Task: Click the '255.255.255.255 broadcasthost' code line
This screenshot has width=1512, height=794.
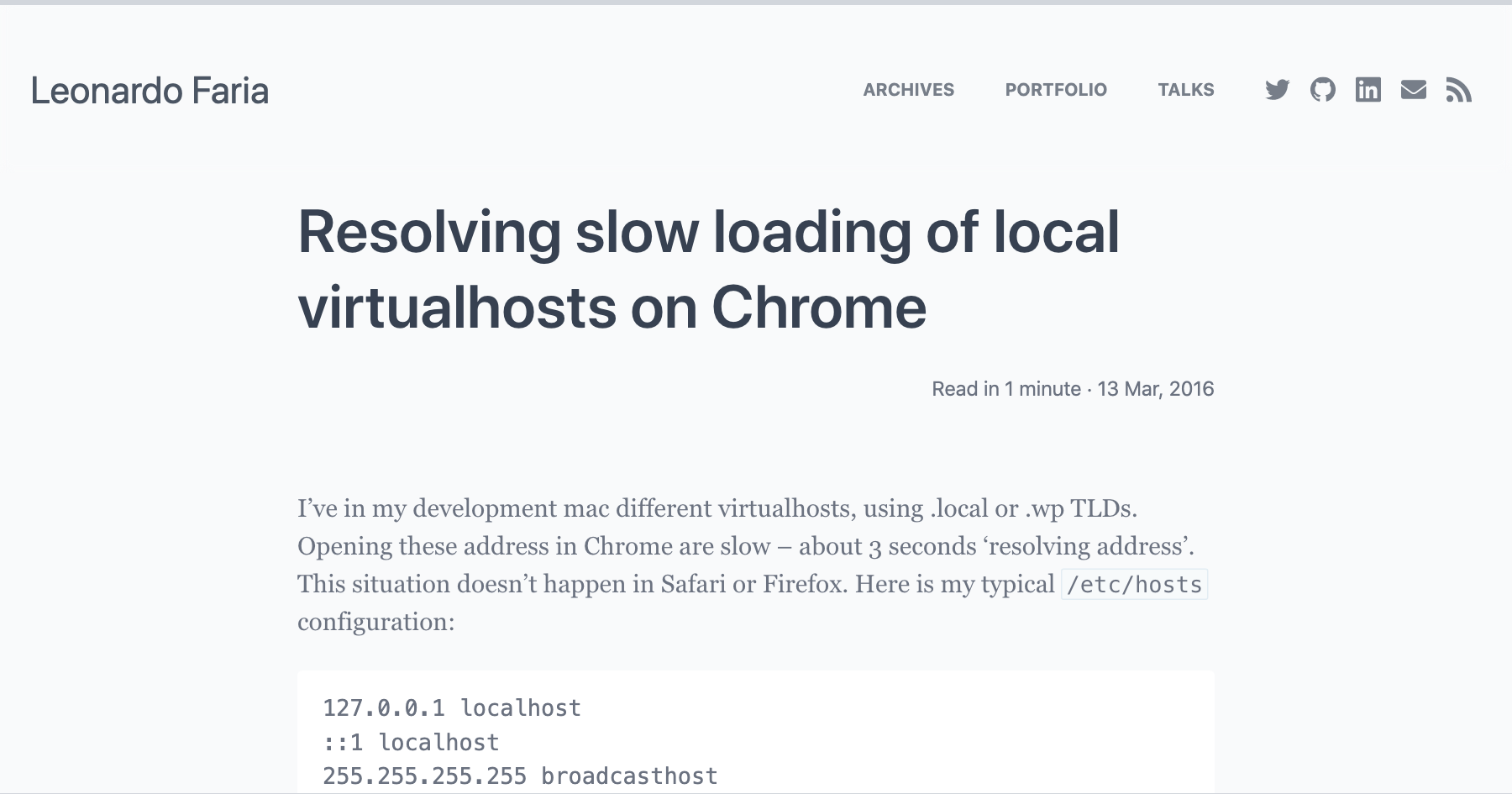Action: pos(520,776)
